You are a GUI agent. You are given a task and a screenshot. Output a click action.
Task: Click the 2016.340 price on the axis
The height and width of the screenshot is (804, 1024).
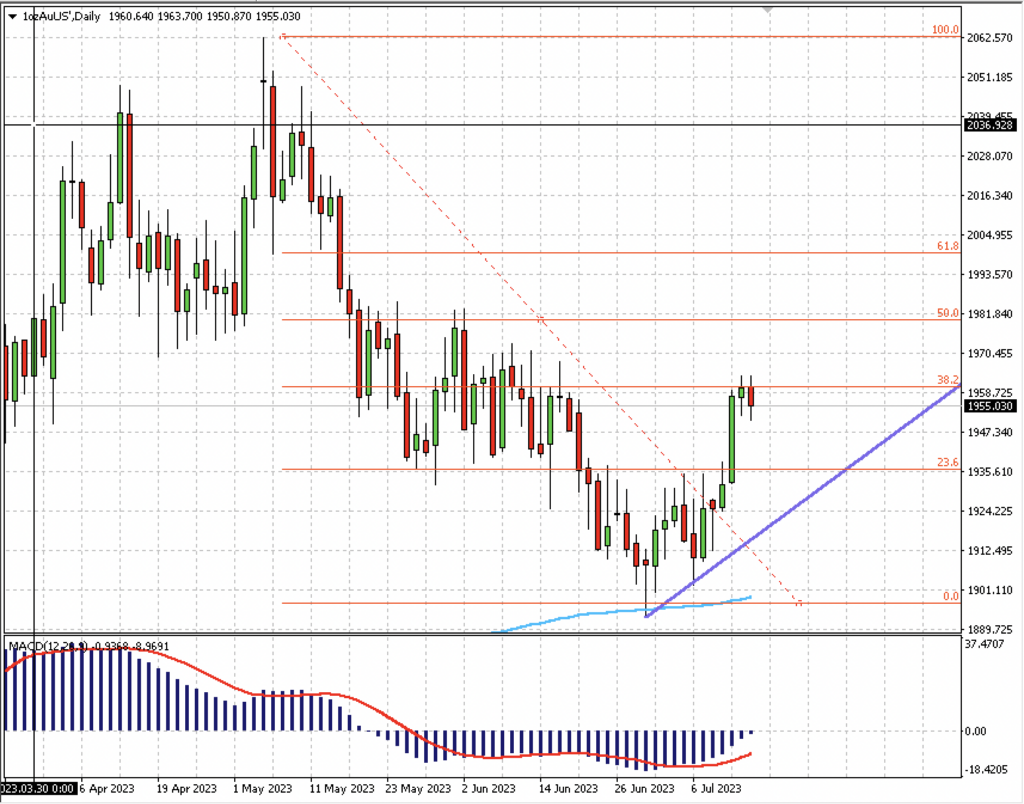989,195
